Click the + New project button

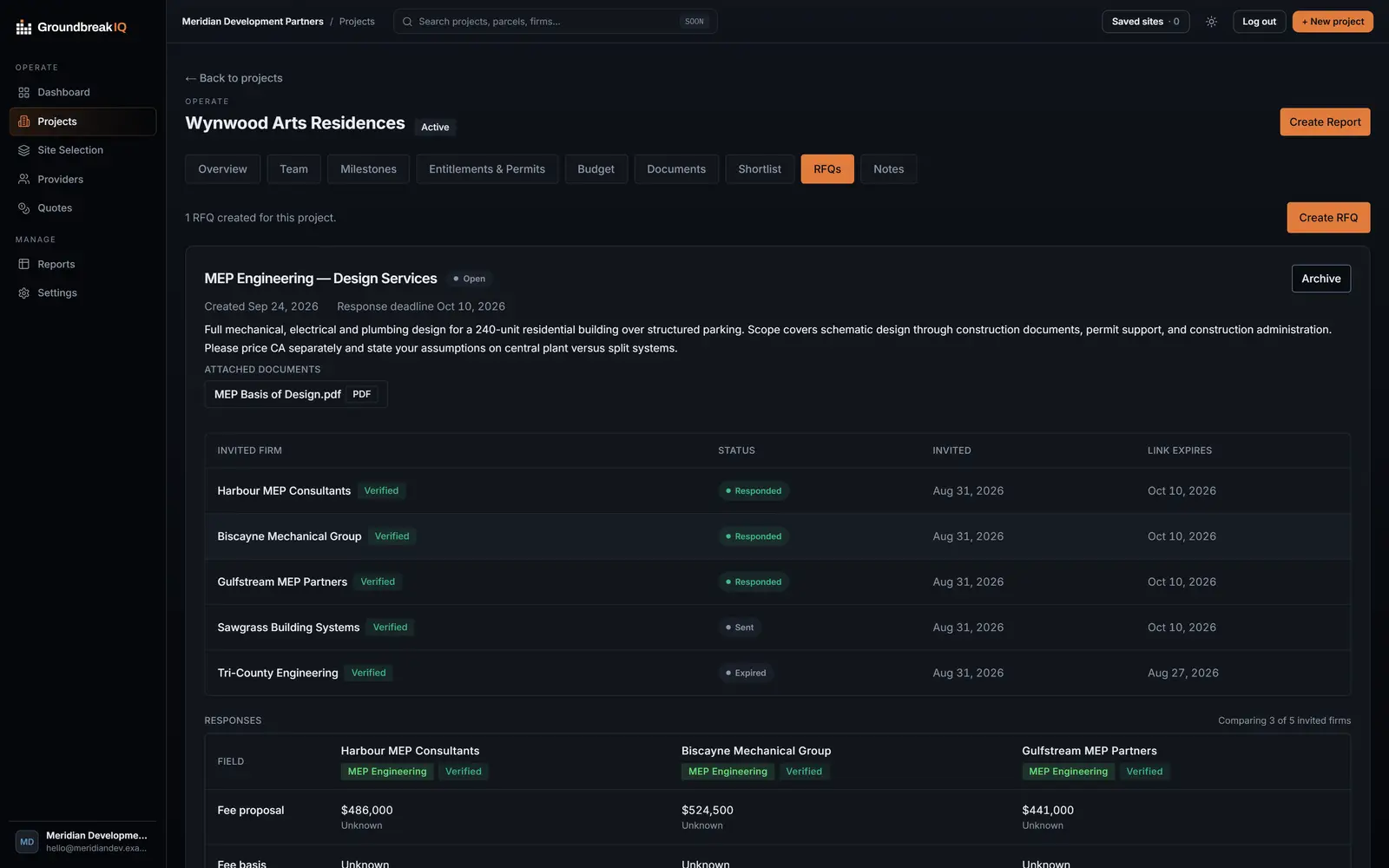(x=1333, y=22)
